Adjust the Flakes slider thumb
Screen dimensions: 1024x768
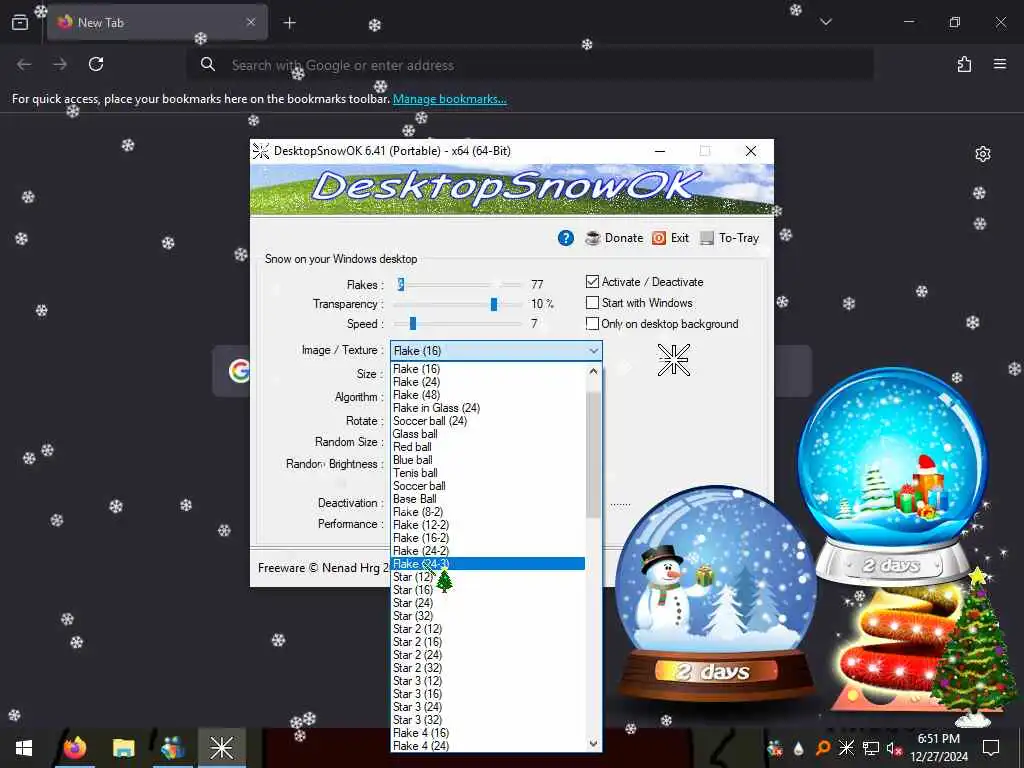(401, 284)
